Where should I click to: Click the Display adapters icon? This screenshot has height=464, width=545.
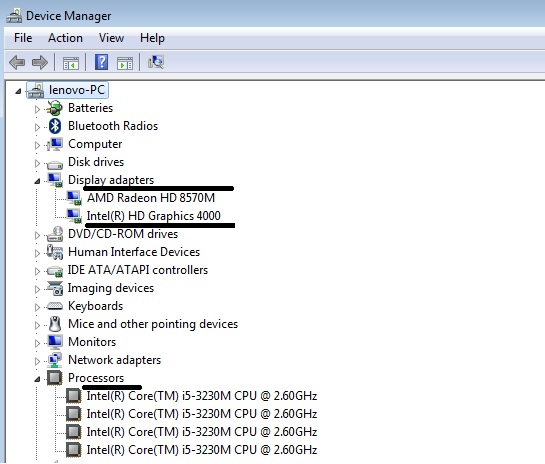55,180
